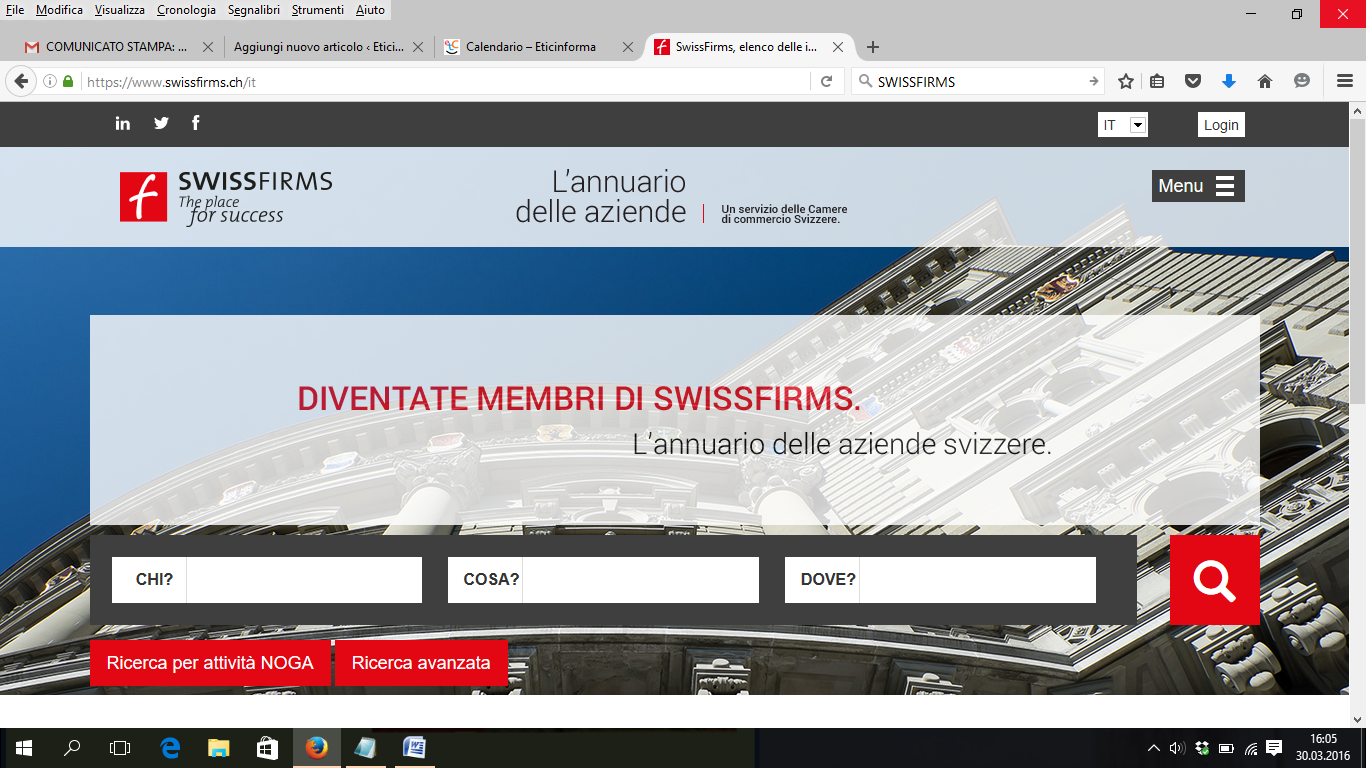Open Microsoft Edge from the taskbar
The image size is (1366, 768).
170,748
